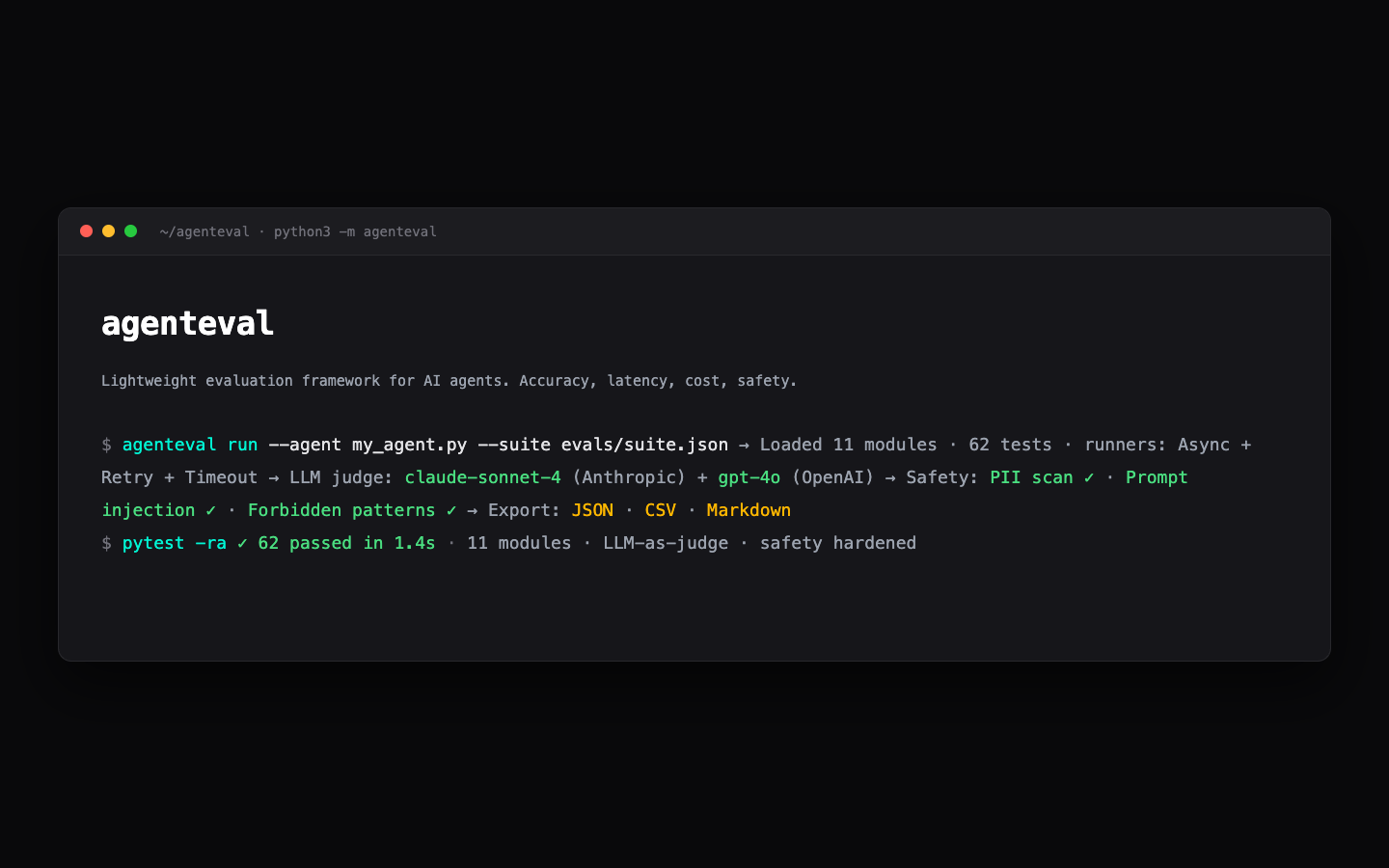Click the '$' prompt before agenteval run

tap(106, 445)
